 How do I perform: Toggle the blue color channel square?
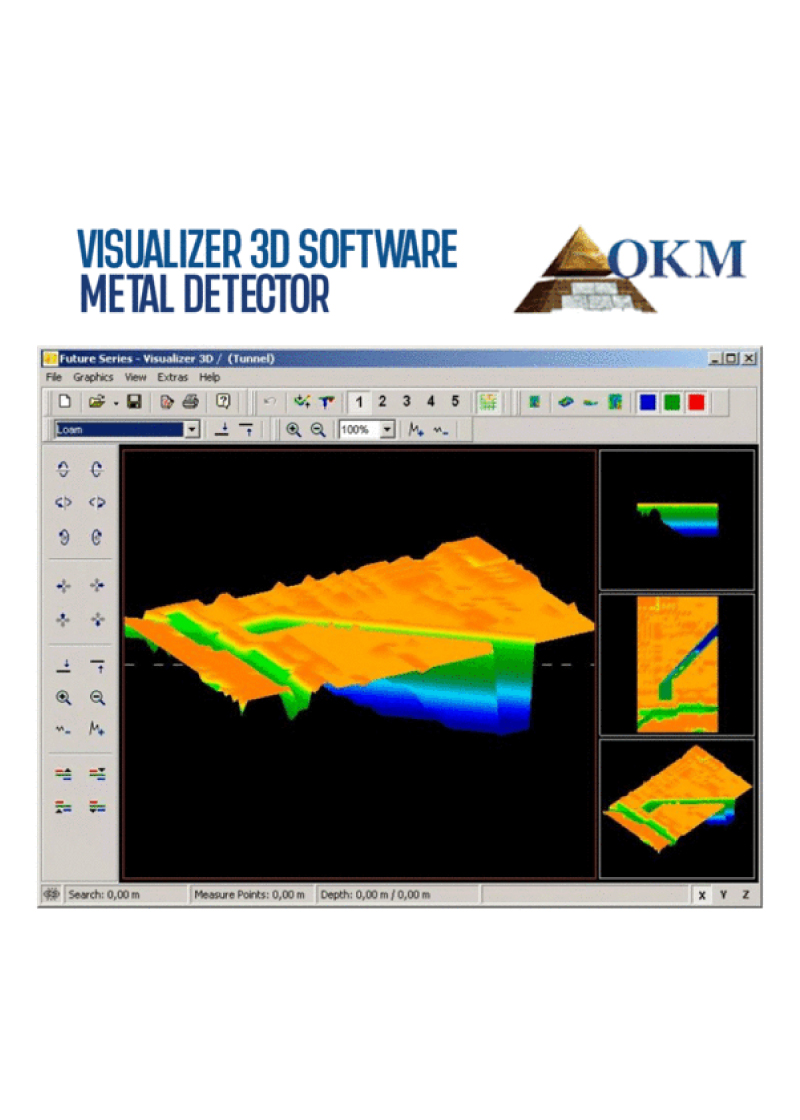point(648,402)
